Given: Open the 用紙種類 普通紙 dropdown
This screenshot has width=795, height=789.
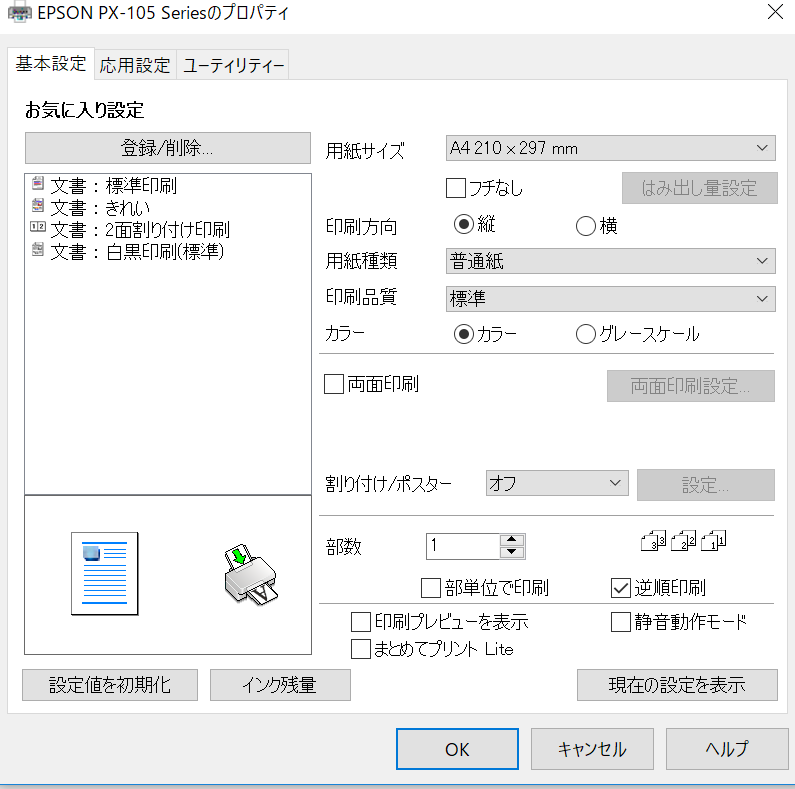Looking at the screenshot, I should [x=610, y=261].
